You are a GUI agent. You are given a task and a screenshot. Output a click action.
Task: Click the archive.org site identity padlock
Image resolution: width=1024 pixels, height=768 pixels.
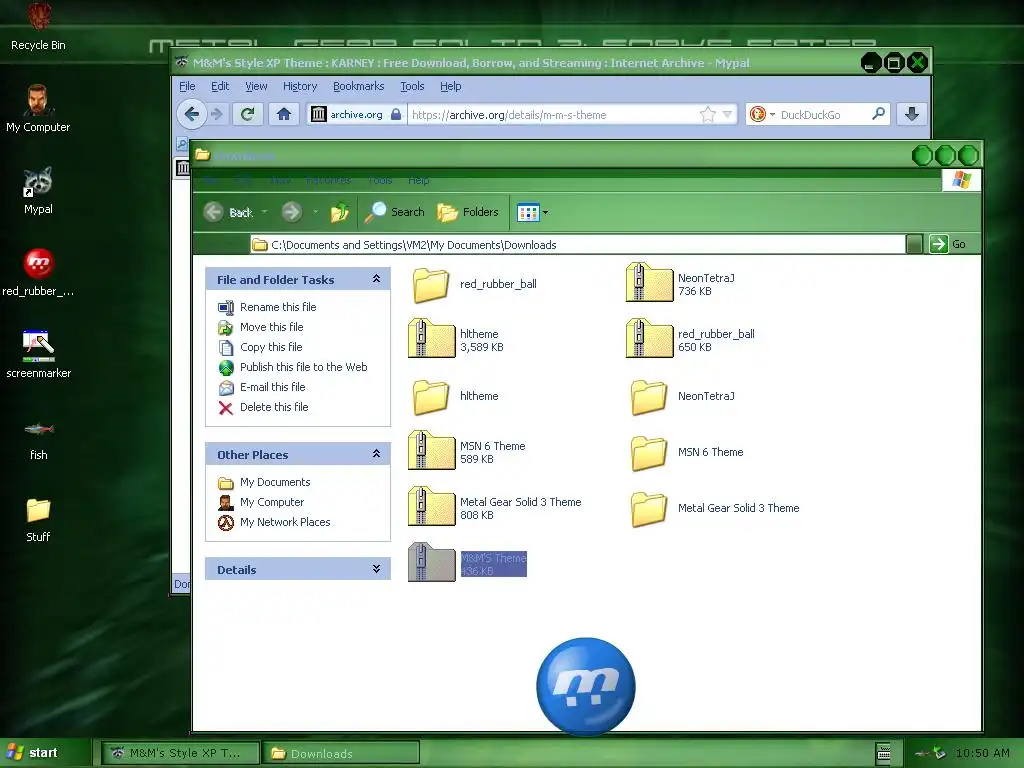click(396, 114)
